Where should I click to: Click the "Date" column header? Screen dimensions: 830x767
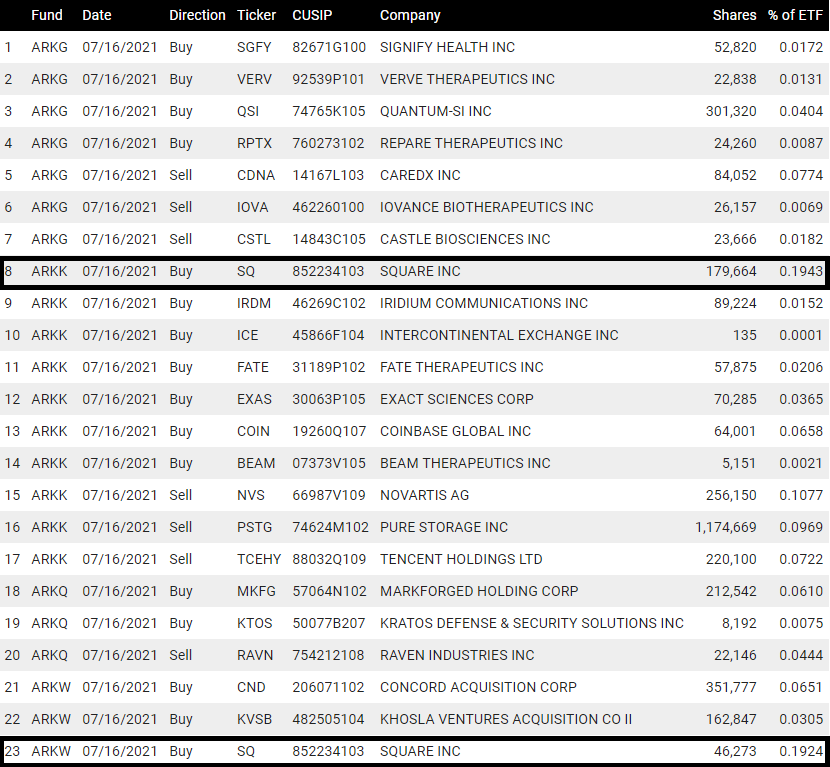97,15
